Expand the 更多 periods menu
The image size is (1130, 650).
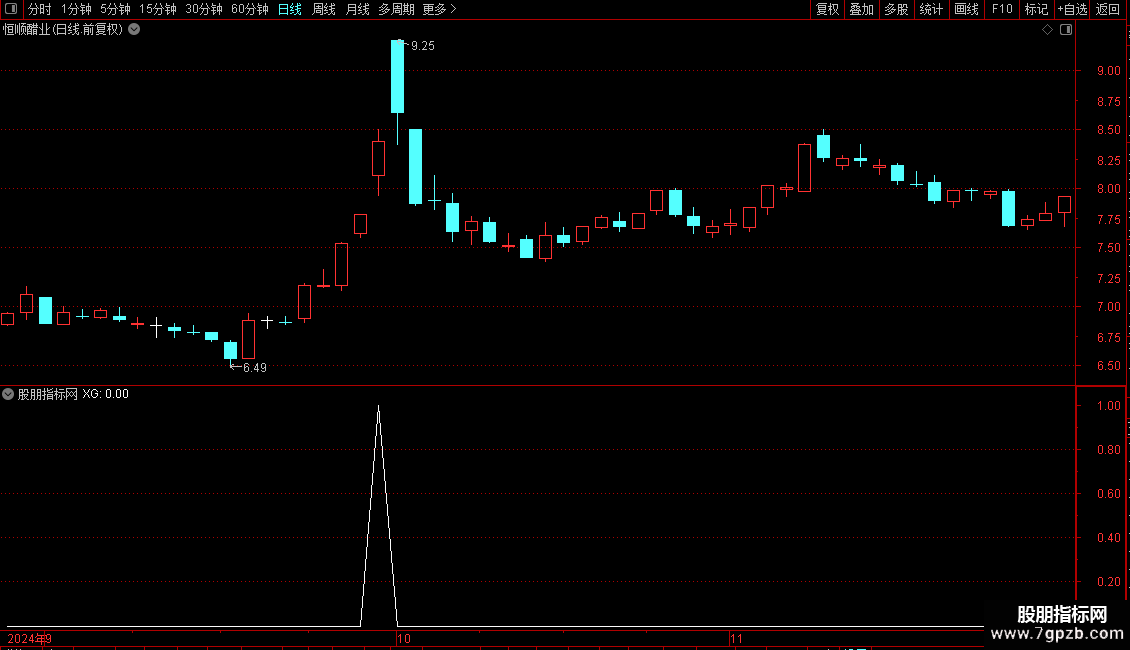pos(439,9)
